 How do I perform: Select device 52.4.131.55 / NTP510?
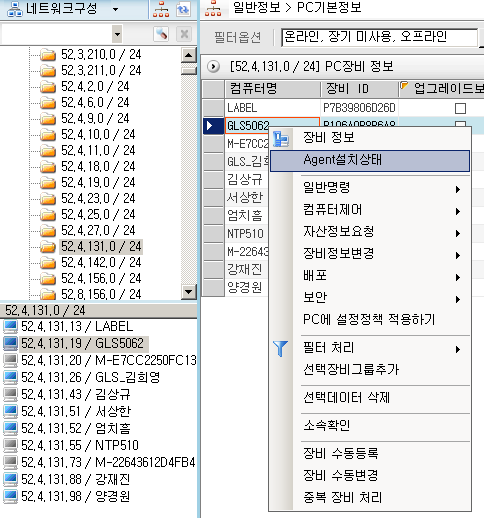(x=80, y=446)
